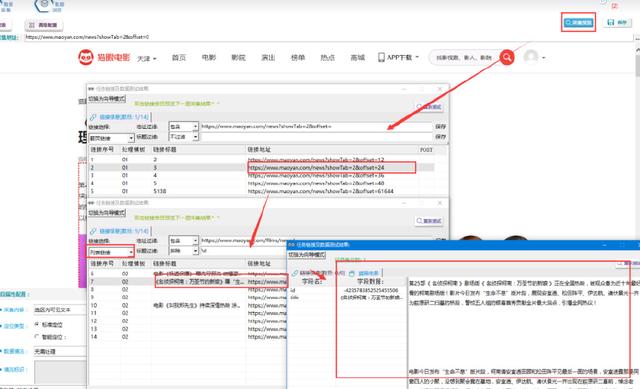Click the URL address input field
This screenshot has height=389, width=640.
[329, 37]
